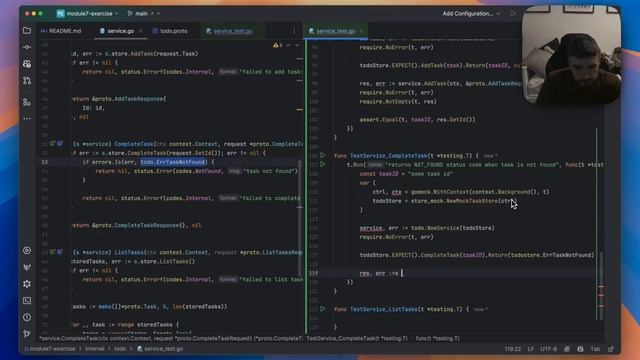Open the tabs overflow menu in left editor
This screenshot has width=640, height=360.
pos(294,31)
